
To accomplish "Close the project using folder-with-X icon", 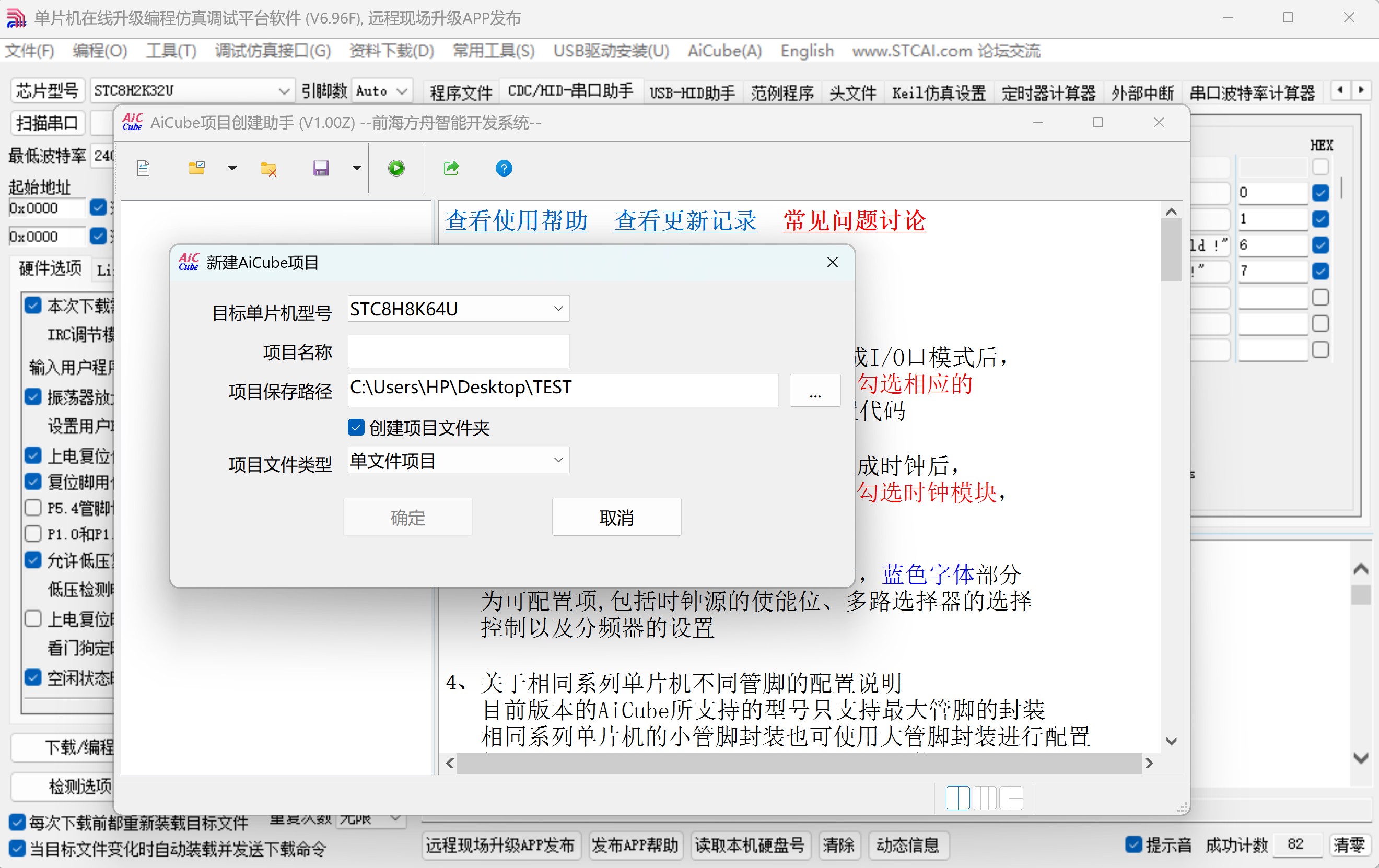I will click(x=267, y=168).
